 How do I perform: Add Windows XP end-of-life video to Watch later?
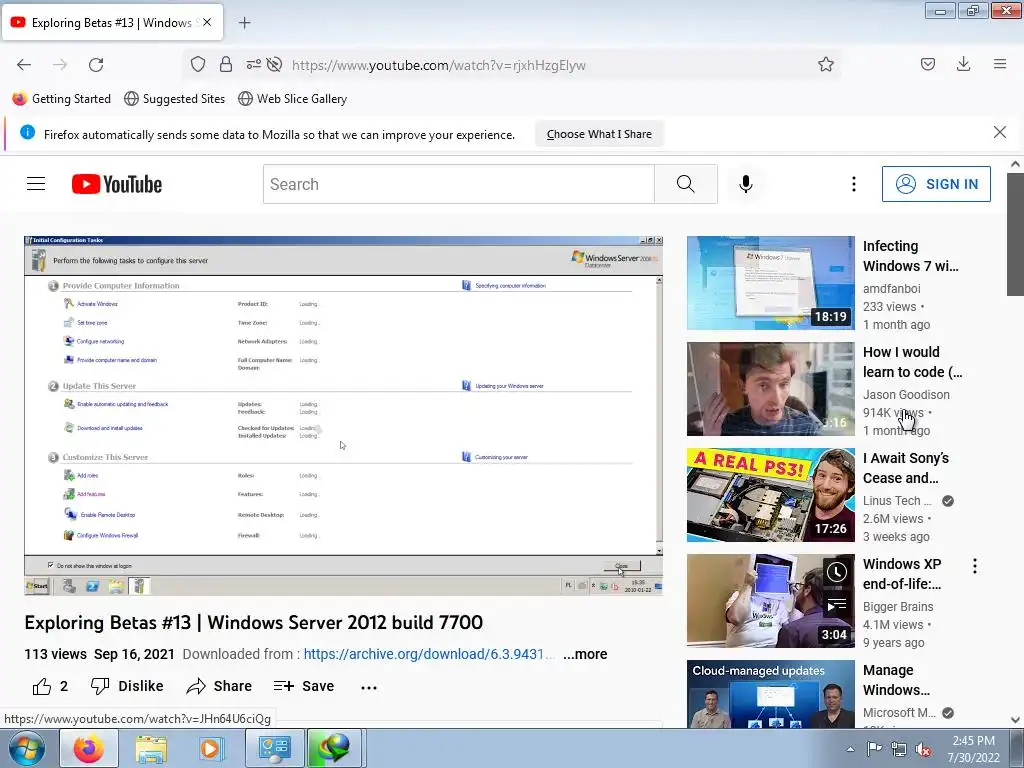click(x=837, y=573)
